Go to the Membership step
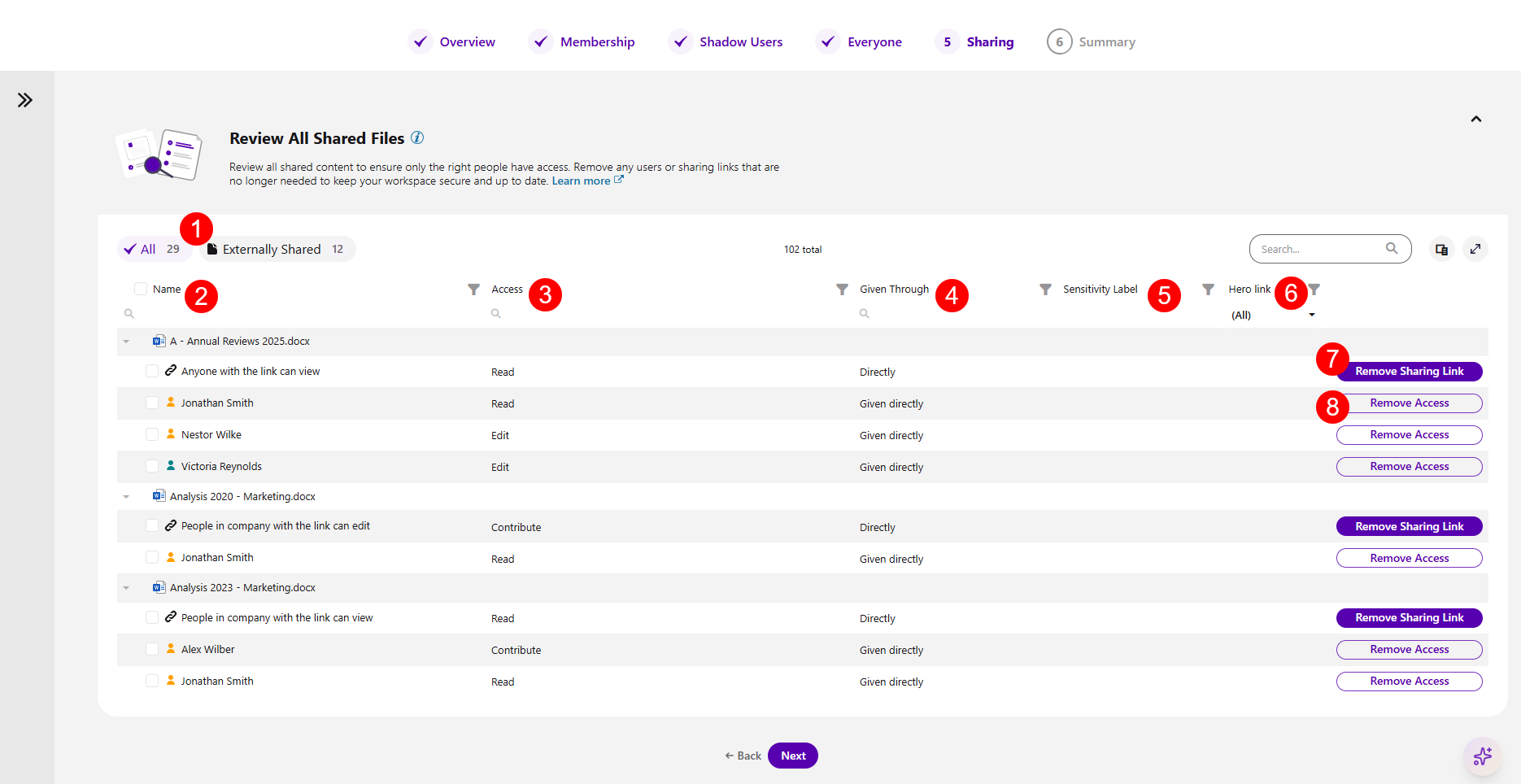Screen dimensions: 1521x784 [x=582, y=41]
